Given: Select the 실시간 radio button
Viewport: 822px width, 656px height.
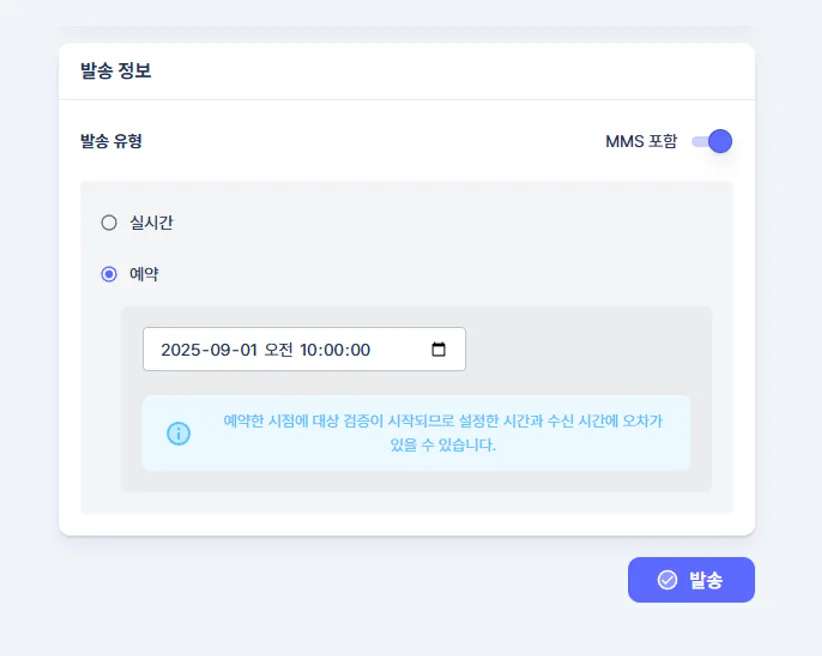Looking at the screenshot, I should [x=109, y=223].
